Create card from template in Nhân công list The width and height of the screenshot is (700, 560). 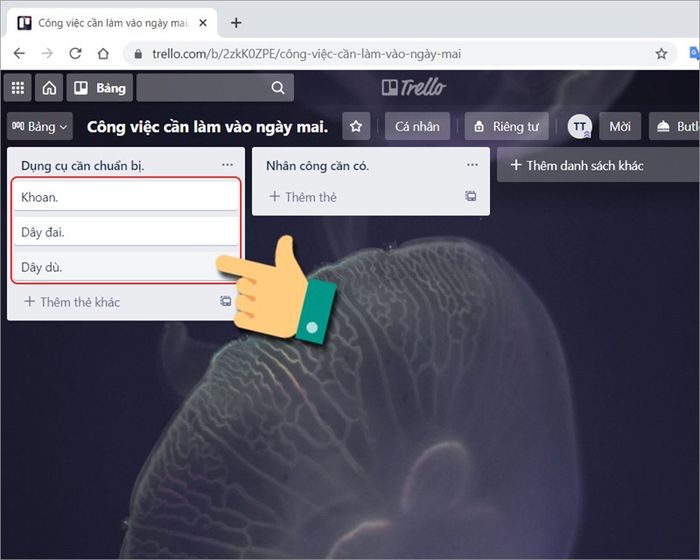(x=471, y=196)
